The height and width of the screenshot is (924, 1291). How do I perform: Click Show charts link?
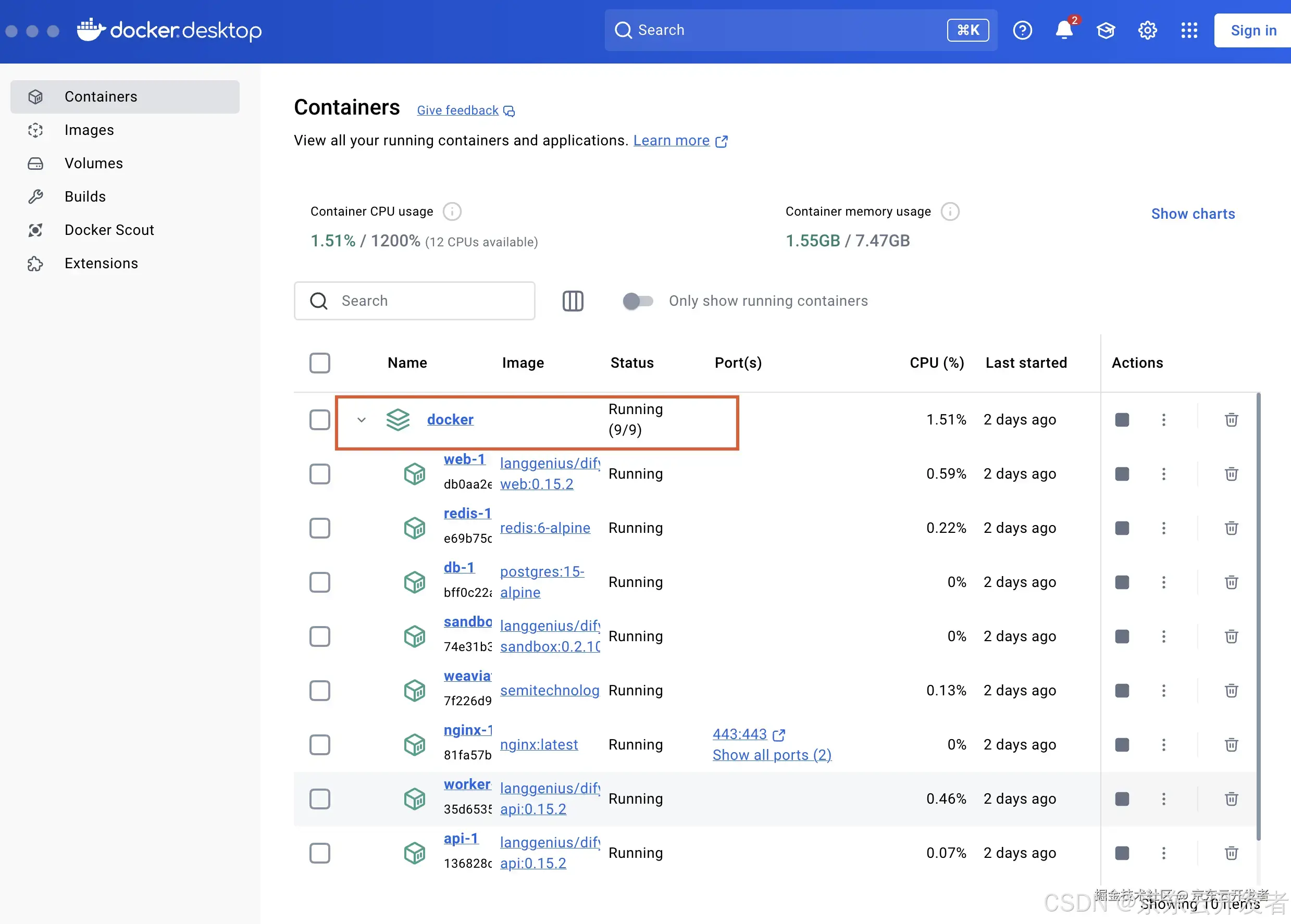tap(1193, 214)
